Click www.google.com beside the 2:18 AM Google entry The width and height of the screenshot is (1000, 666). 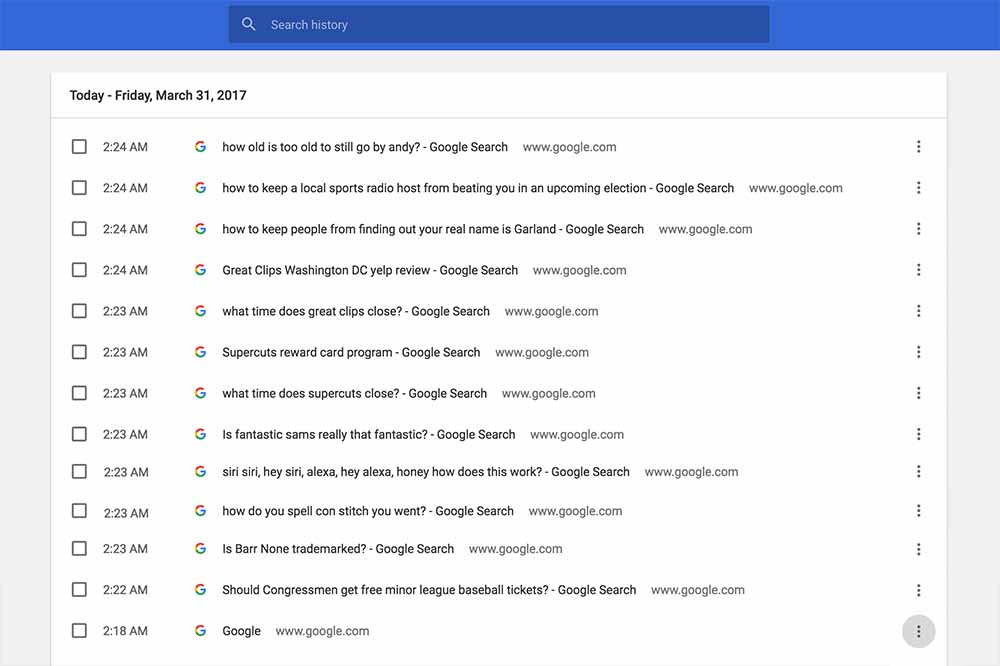point(322,631)
